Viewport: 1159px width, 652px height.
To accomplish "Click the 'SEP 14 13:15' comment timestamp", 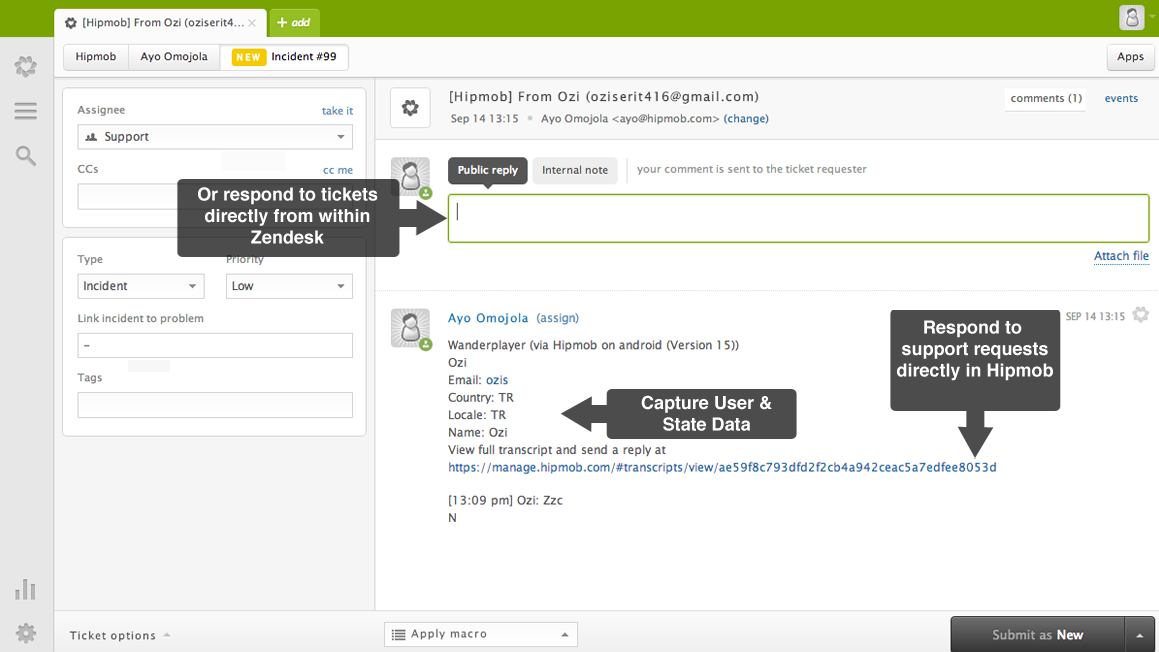I will coord(1095,316).
